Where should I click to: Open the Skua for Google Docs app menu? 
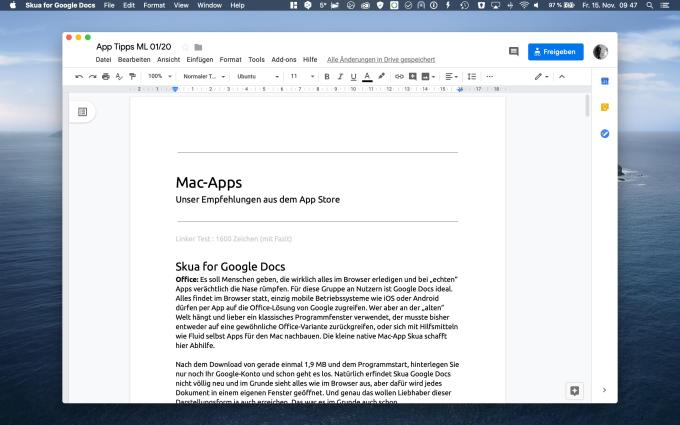60,5
